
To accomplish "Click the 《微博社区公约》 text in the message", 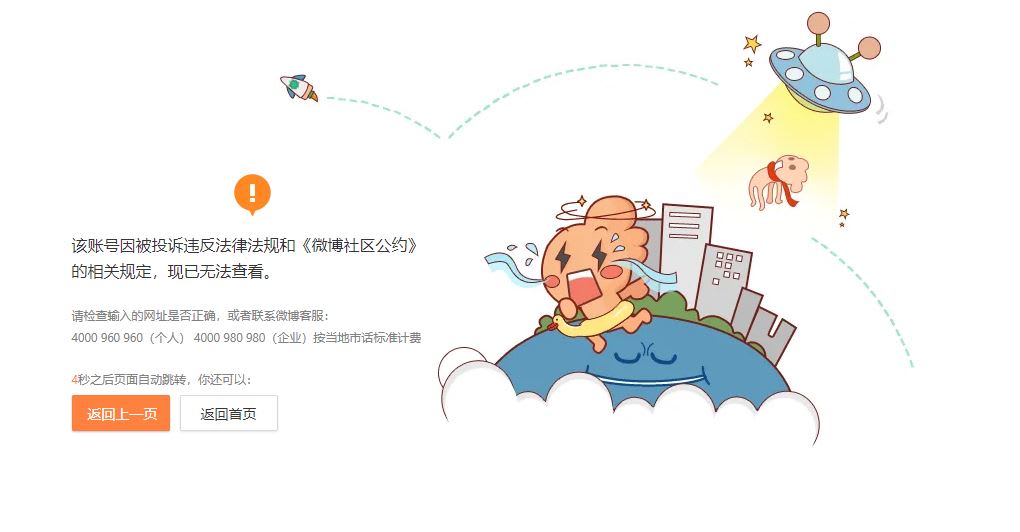I will 358,245.
